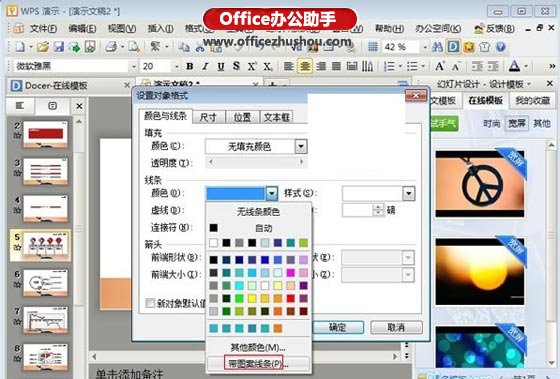Click the line weight 磅 spinner
Viewport: 560px width, 379px height.
click(378, 210)
